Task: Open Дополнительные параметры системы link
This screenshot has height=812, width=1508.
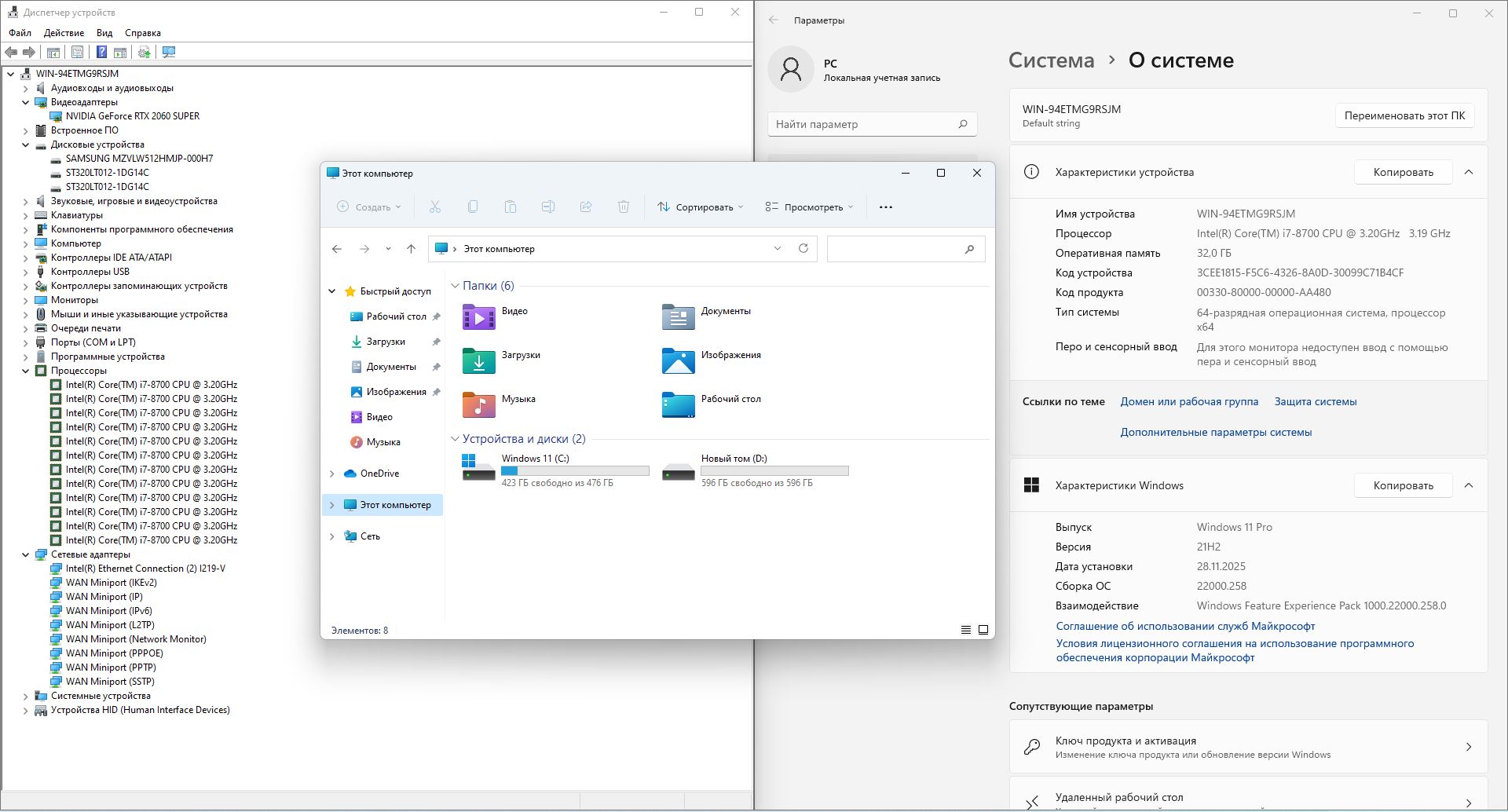Action: click(1215, 432)
